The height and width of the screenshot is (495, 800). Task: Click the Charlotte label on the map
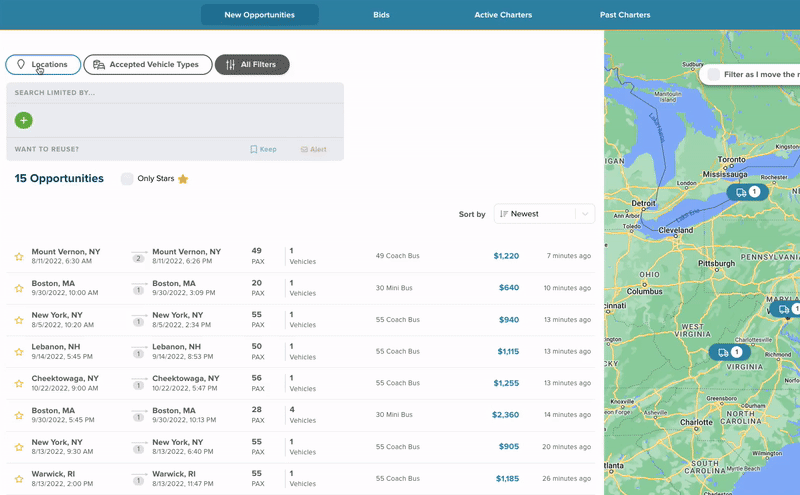696,423
